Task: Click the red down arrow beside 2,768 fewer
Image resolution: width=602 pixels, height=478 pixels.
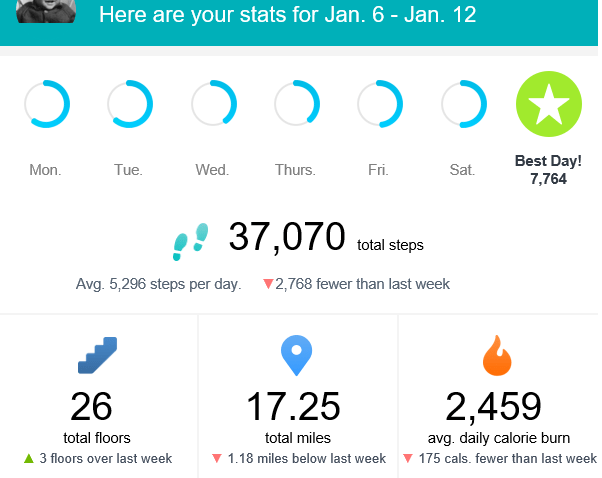Action: (x=268, y=284)
